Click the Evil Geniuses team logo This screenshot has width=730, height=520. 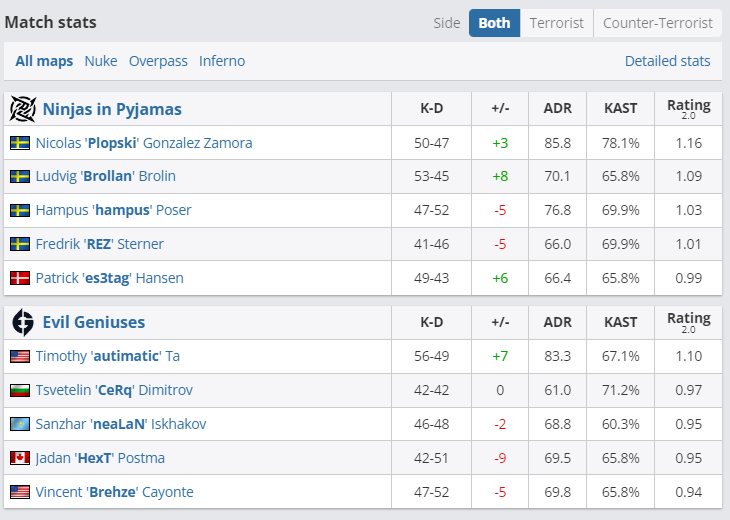coord(22,322)
